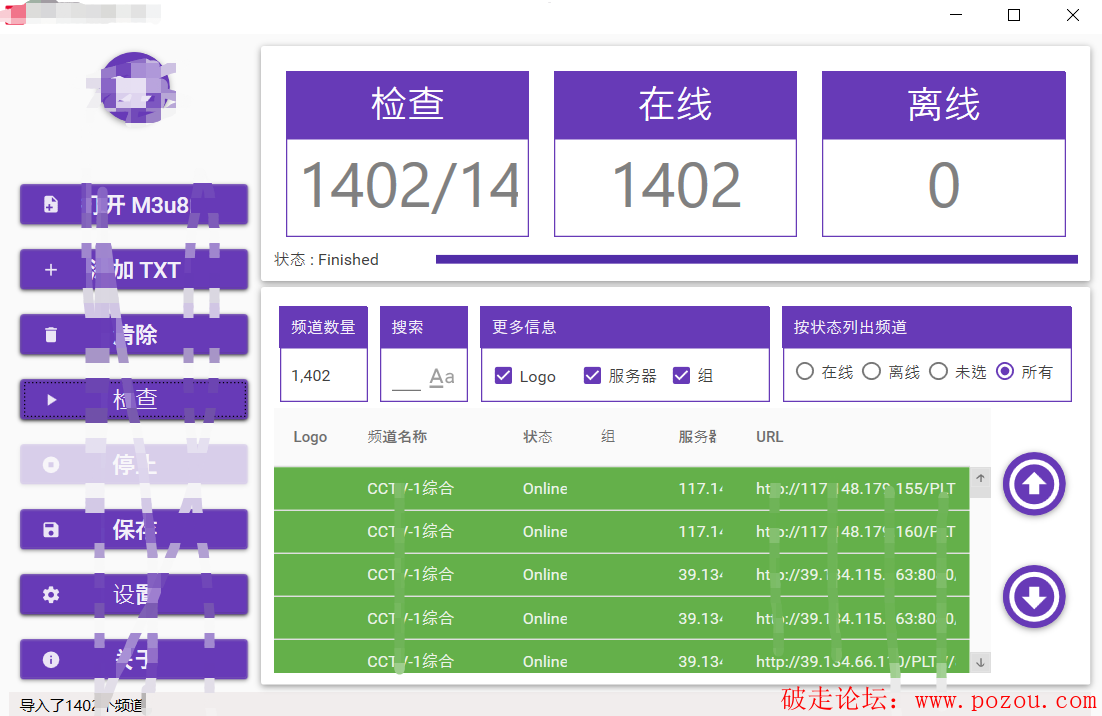Click the app logo avatar in sidebar
The image size is (1102, 716).
coord(135,87)
